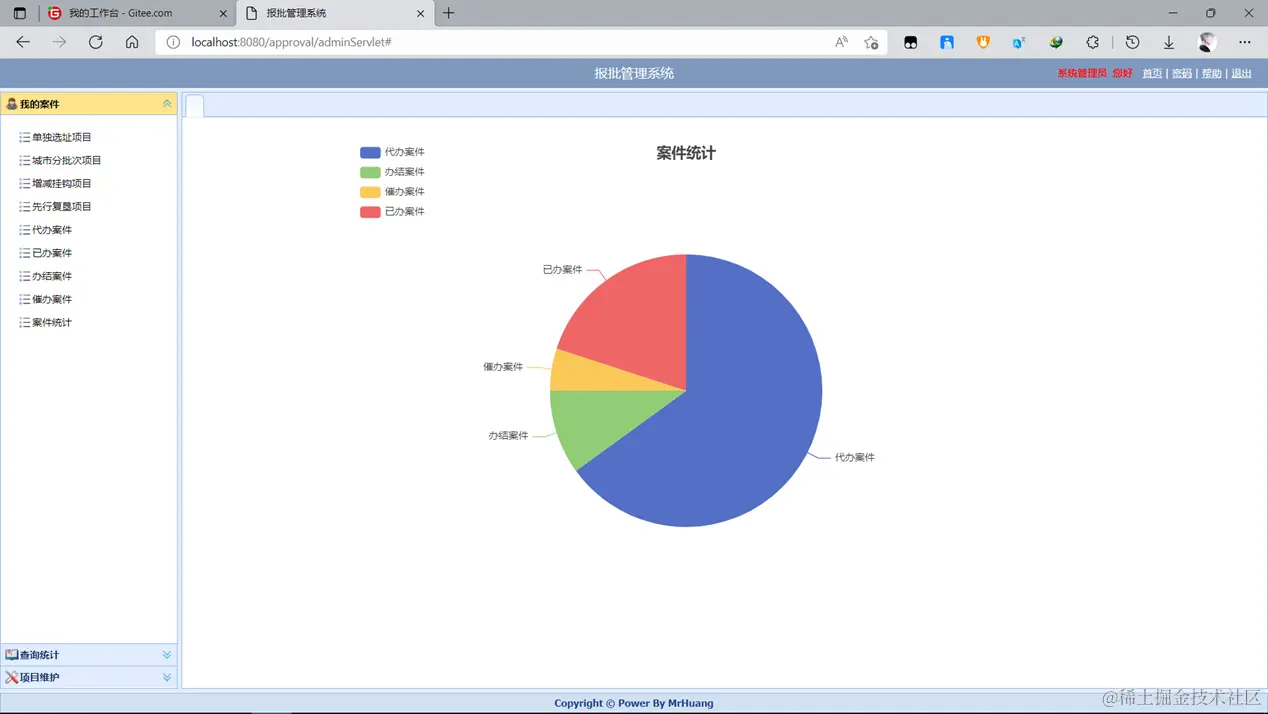Screen dimensions: 1268x714
Task: Click the address bar URL
Action: 291,42
